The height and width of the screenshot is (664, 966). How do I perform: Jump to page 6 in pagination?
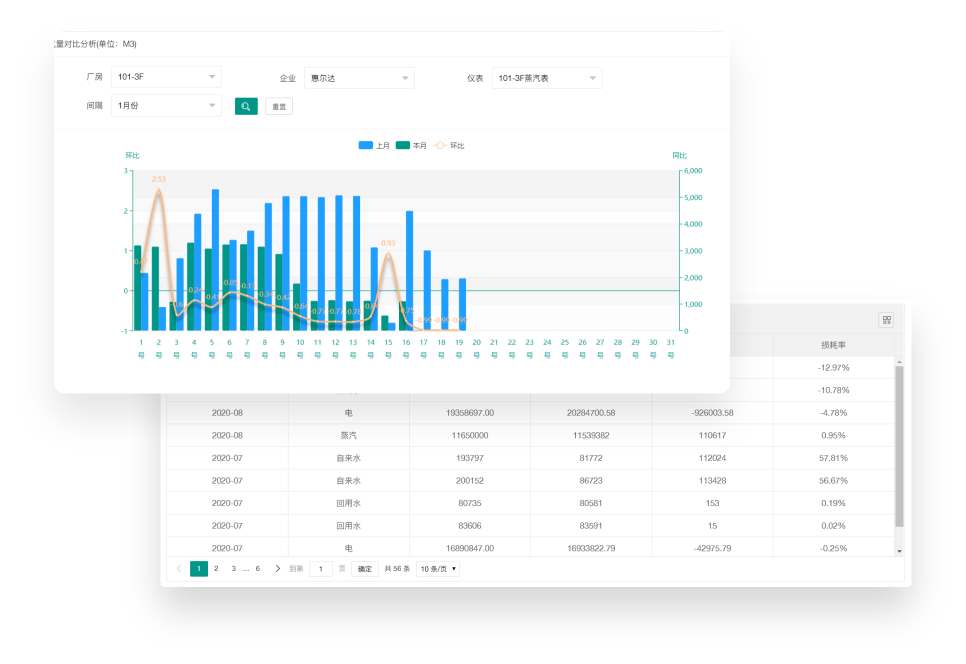(257, 569)
